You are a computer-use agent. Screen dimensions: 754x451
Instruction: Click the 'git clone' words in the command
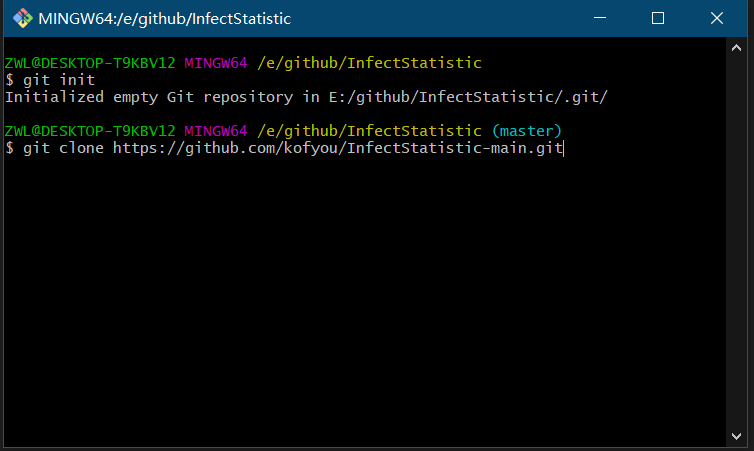[x=63, y=148]
